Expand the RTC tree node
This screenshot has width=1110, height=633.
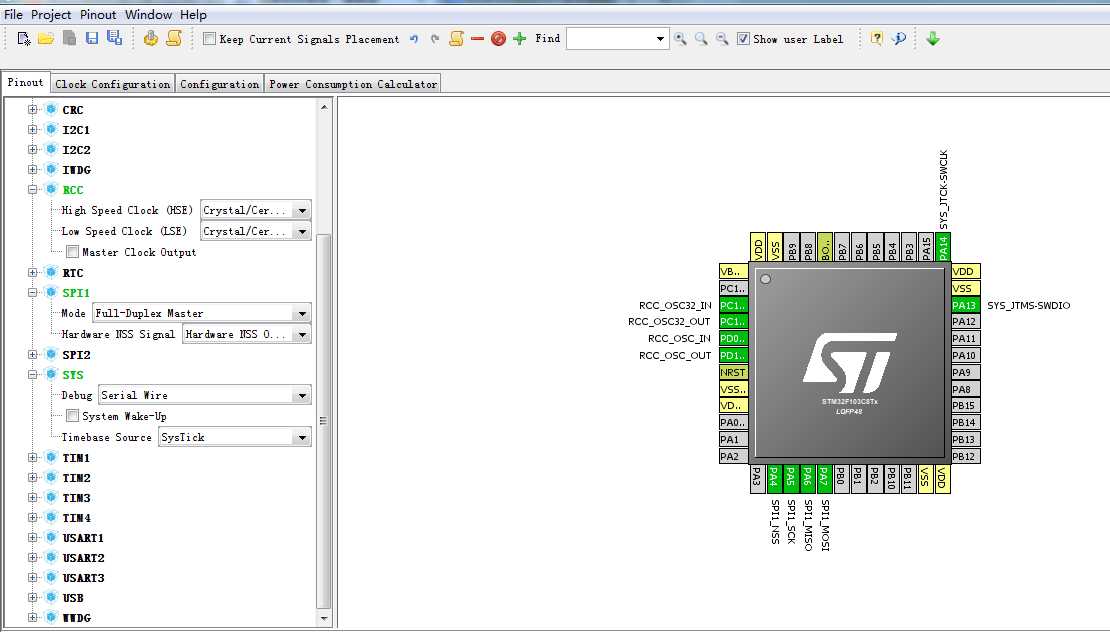click(x=33, y=273)
